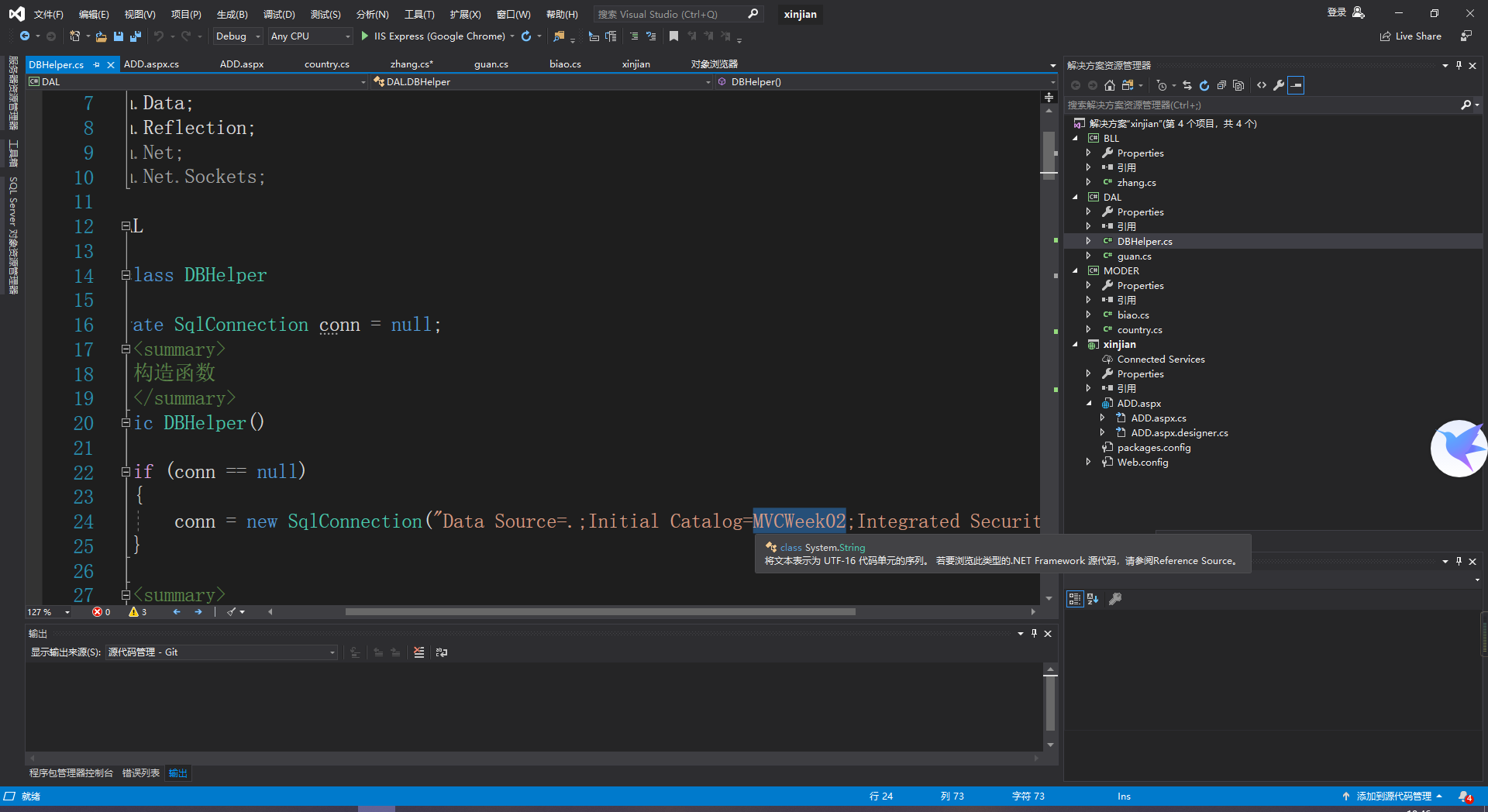The image size is (1488, 812).
Task: Click the 登录 sign-in link
Action: [x=1337, y=12]
